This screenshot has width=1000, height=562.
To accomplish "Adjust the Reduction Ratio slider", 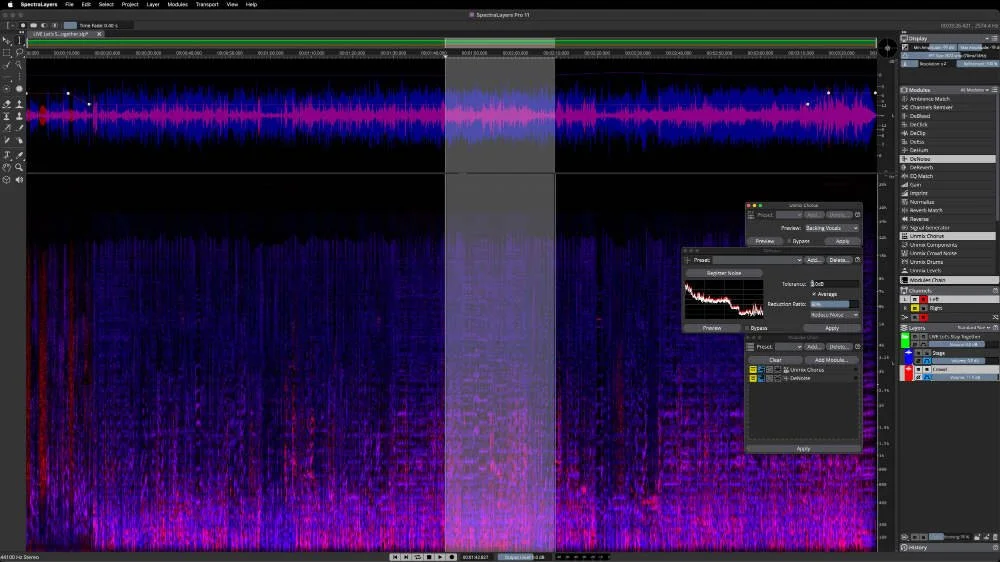I will pos(834,304).
